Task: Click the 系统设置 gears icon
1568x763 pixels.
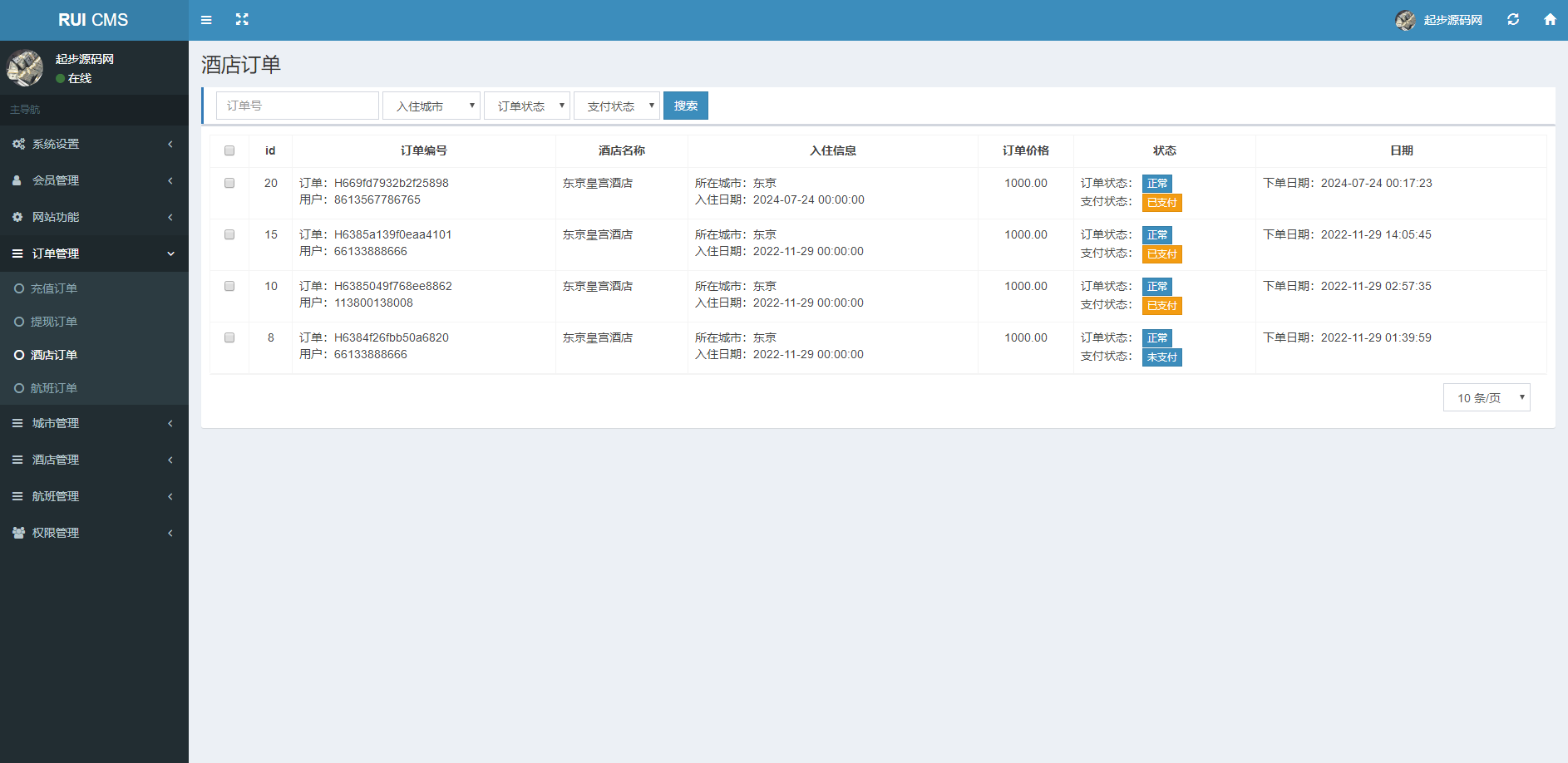Action: (18, 144)
